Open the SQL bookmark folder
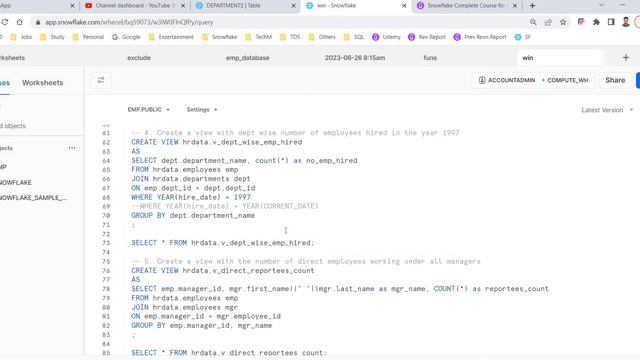The height and width of the screenshot is (360, 640). 353,37
